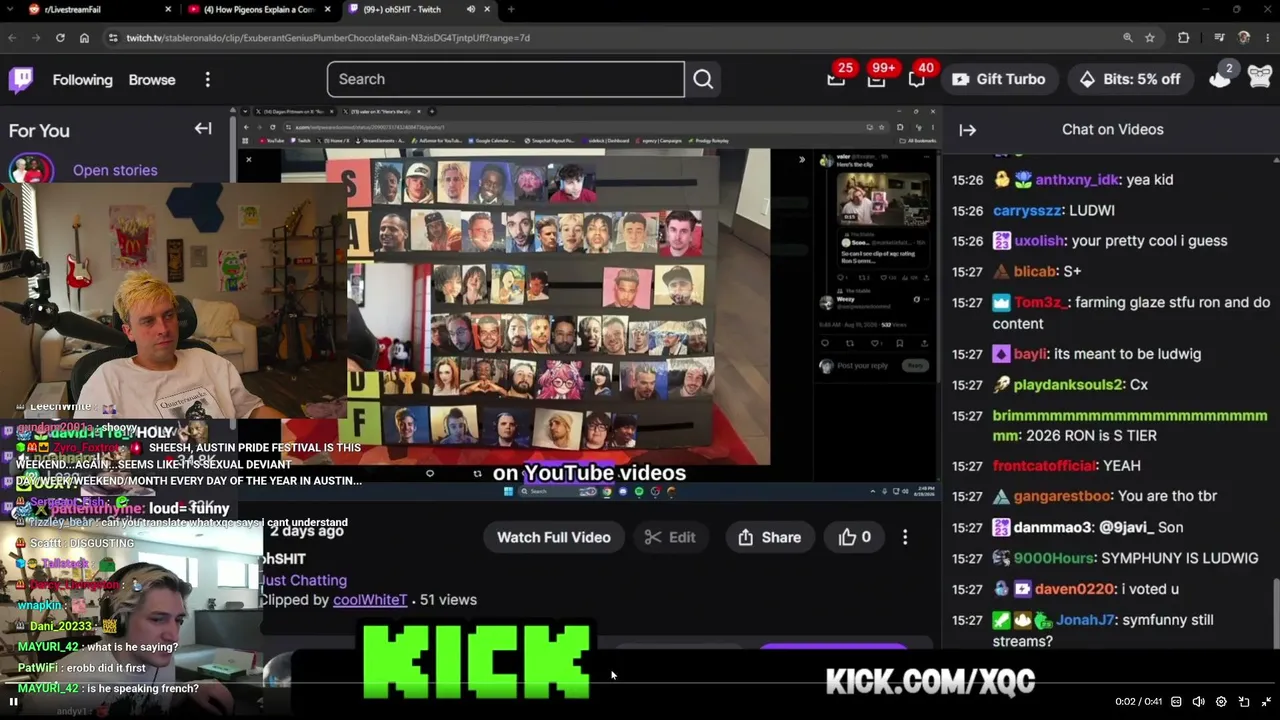Click chat username 9000Hours

click(x=1054, y=558)
